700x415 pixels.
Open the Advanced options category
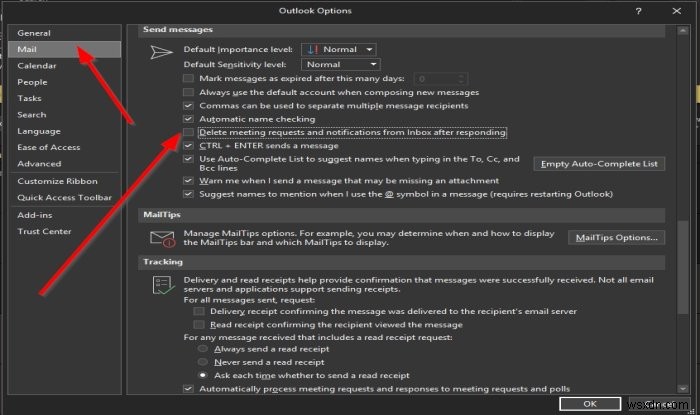tap(64, 164)
